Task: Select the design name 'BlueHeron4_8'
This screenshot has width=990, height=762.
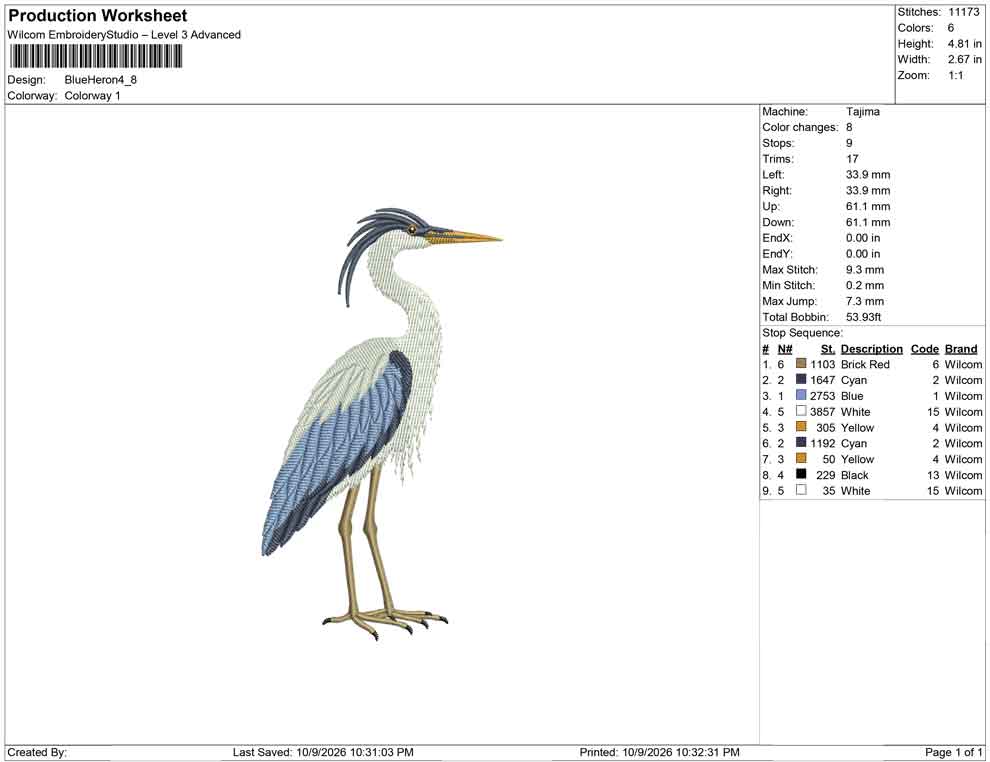Action: click(x=100, y=80)
